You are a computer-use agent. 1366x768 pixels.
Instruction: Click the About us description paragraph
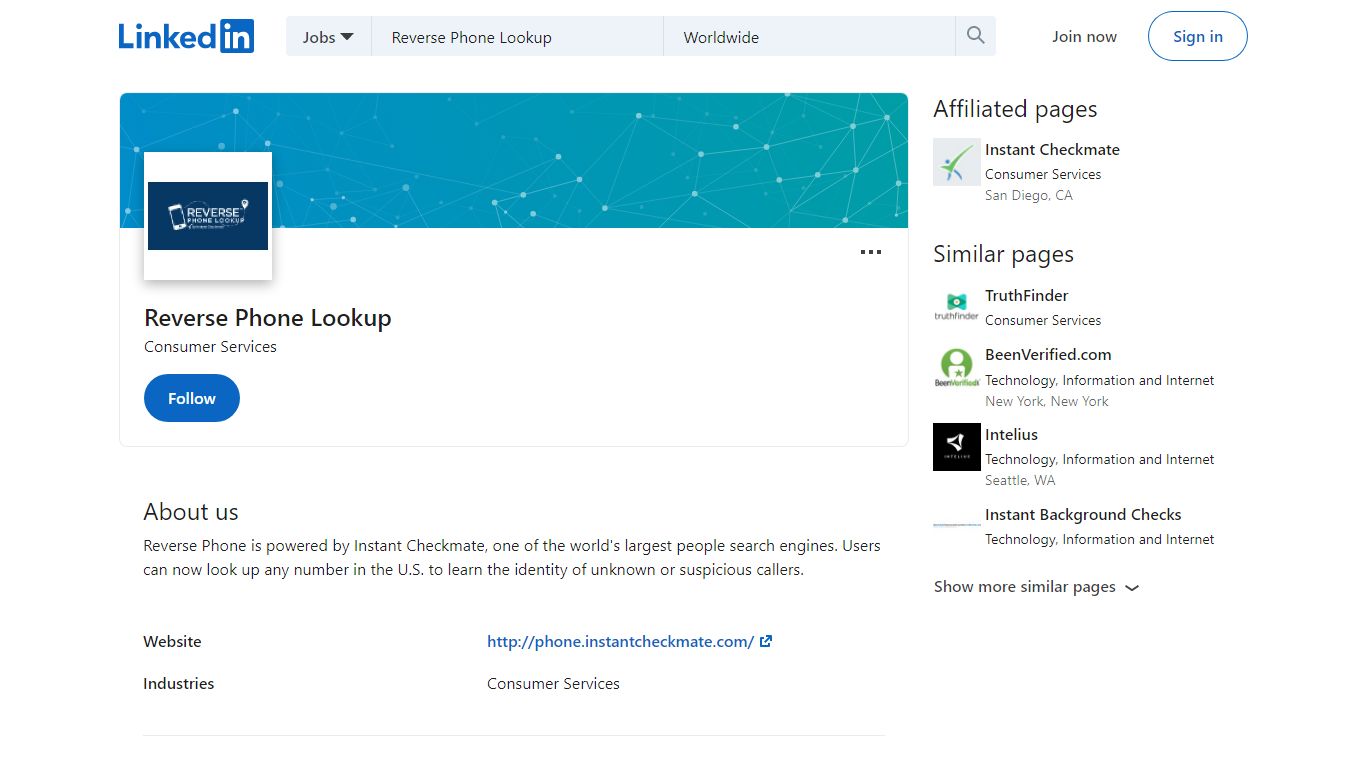tap(512, 558)
